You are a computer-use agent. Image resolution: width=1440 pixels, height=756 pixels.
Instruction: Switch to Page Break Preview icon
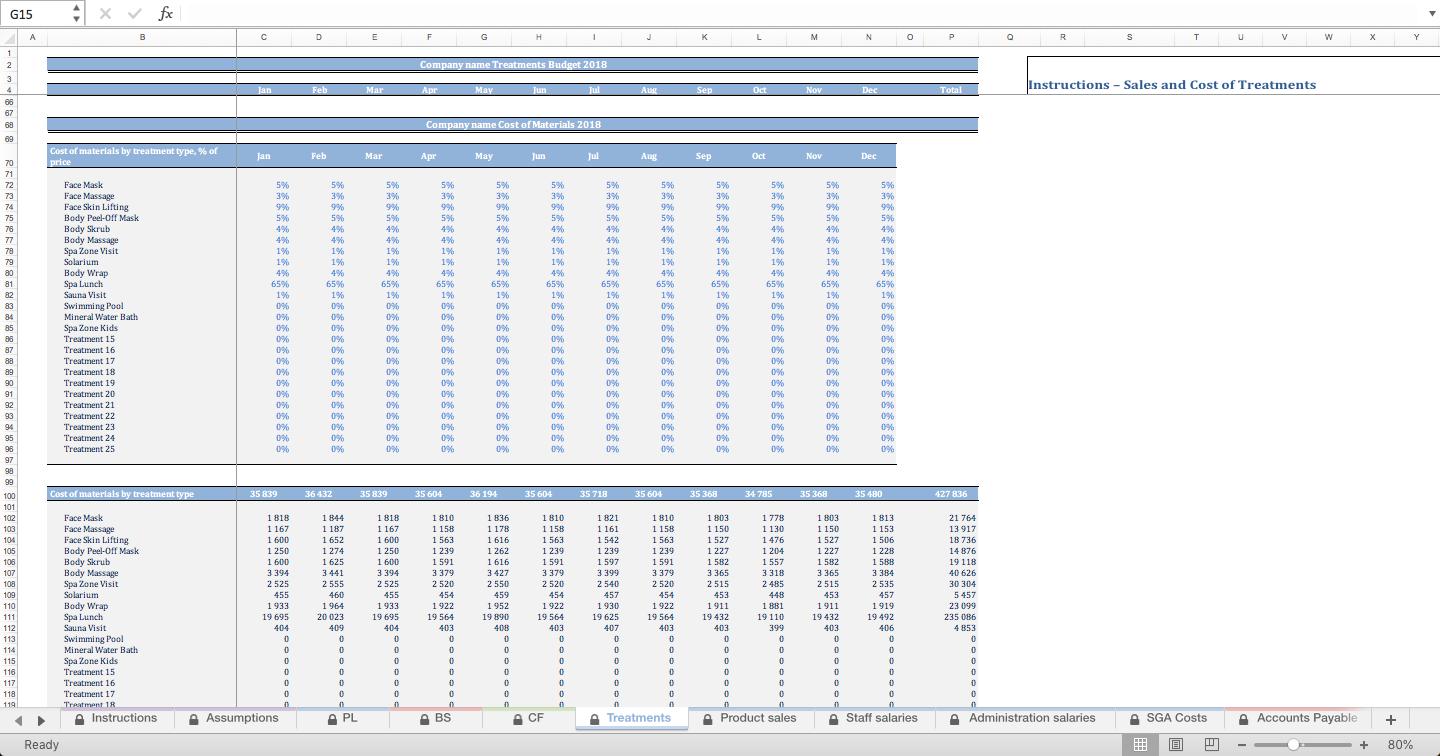[1211, 744]
